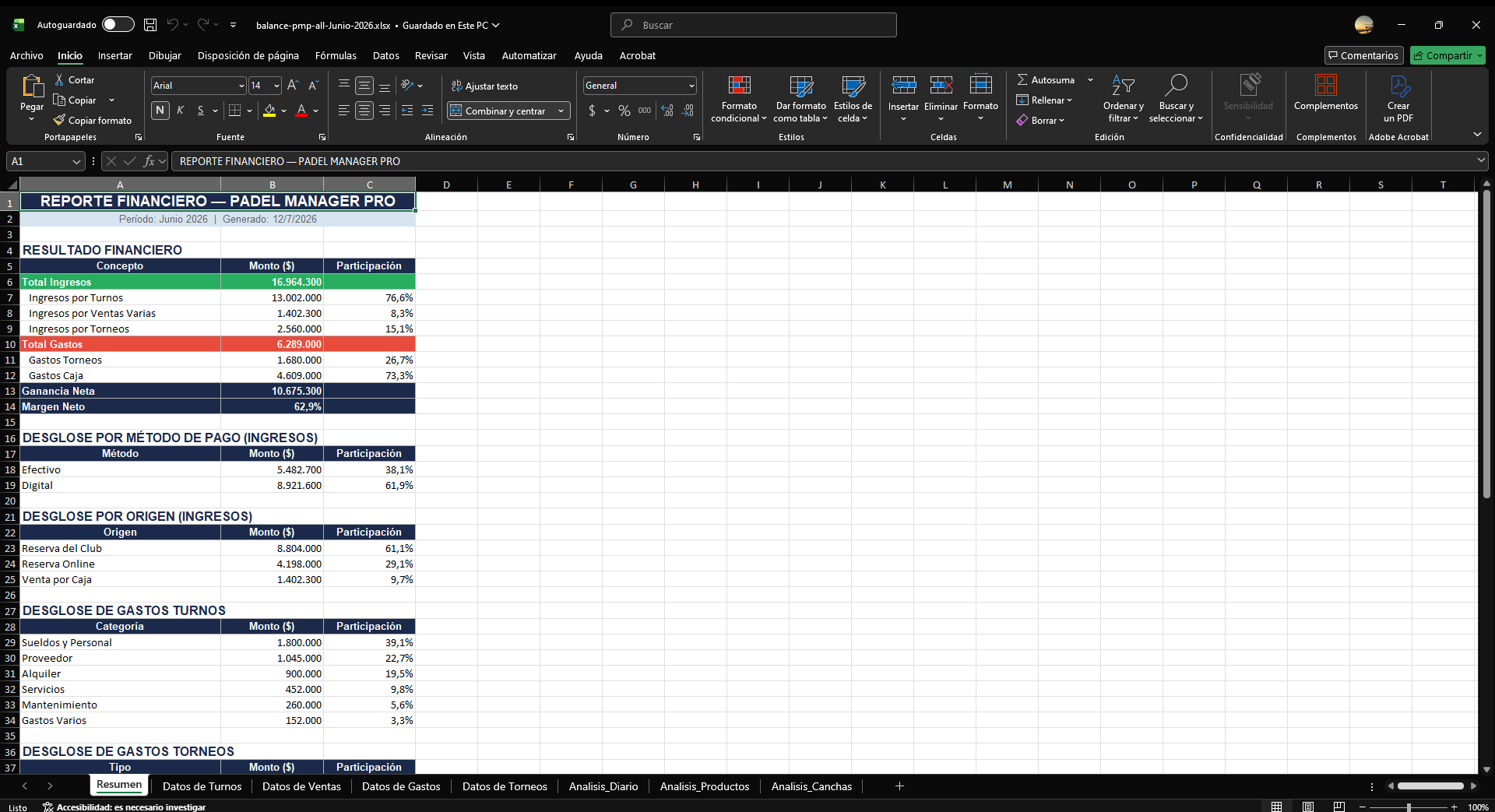Image resolution: width=1495 pixels, height=812 pixels.
Task: Click the vertical scrollbar thumb
Action: pyautogui.click(x=1486, y=344)
